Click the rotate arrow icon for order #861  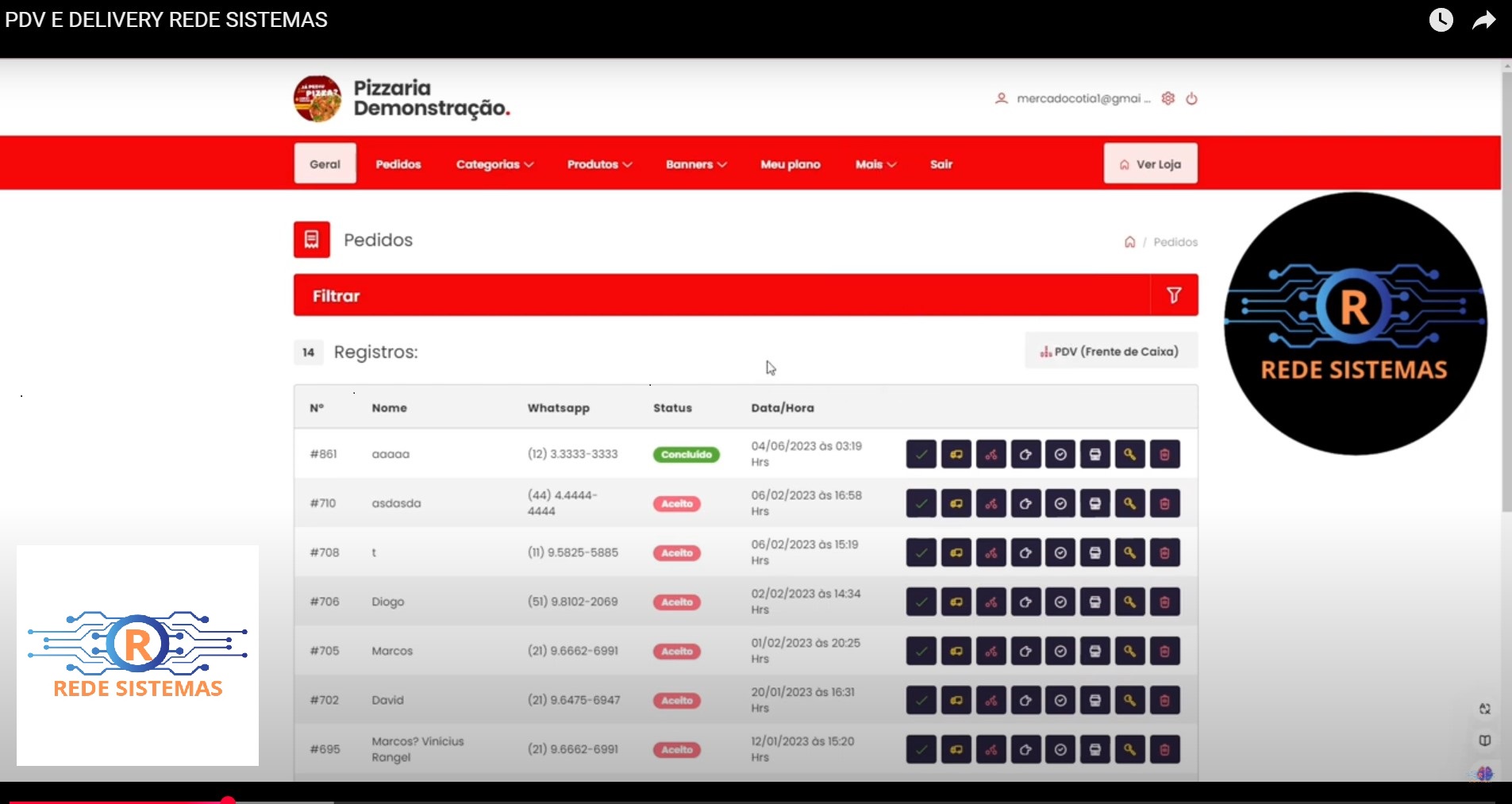pos(1025,454)
